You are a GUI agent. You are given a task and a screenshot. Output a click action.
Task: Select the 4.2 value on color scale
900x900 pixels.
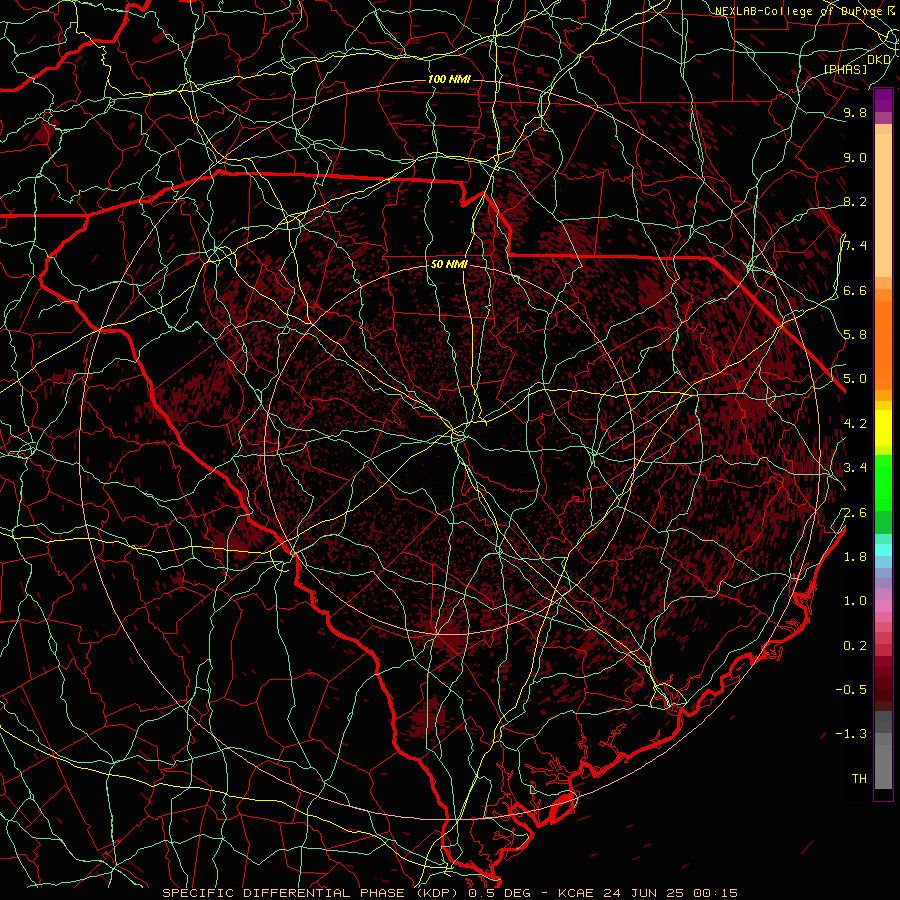click(855, 424)
